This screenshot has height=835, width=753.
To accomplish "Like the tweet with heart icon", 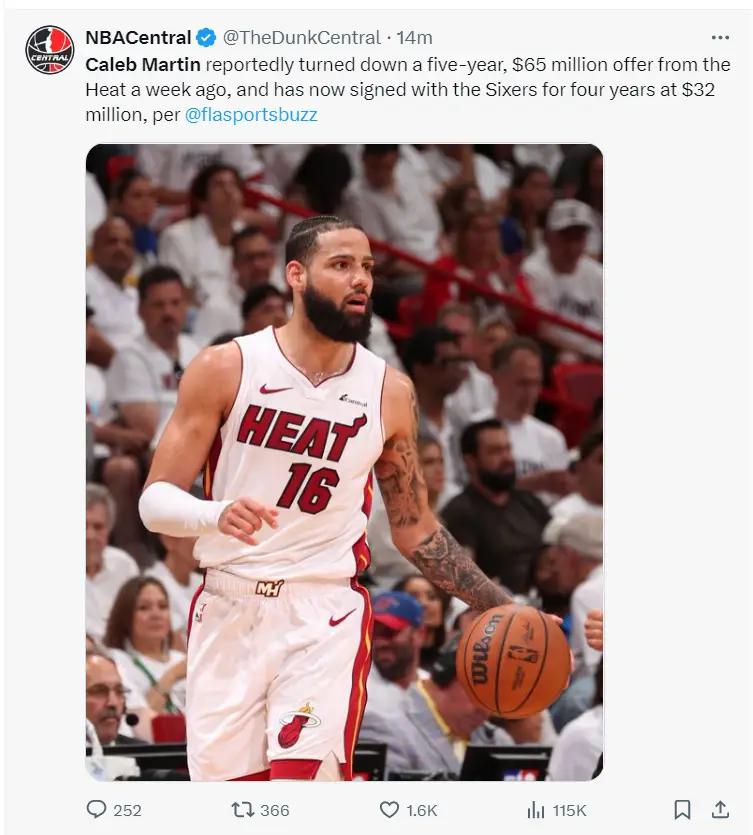I will 389,810.
